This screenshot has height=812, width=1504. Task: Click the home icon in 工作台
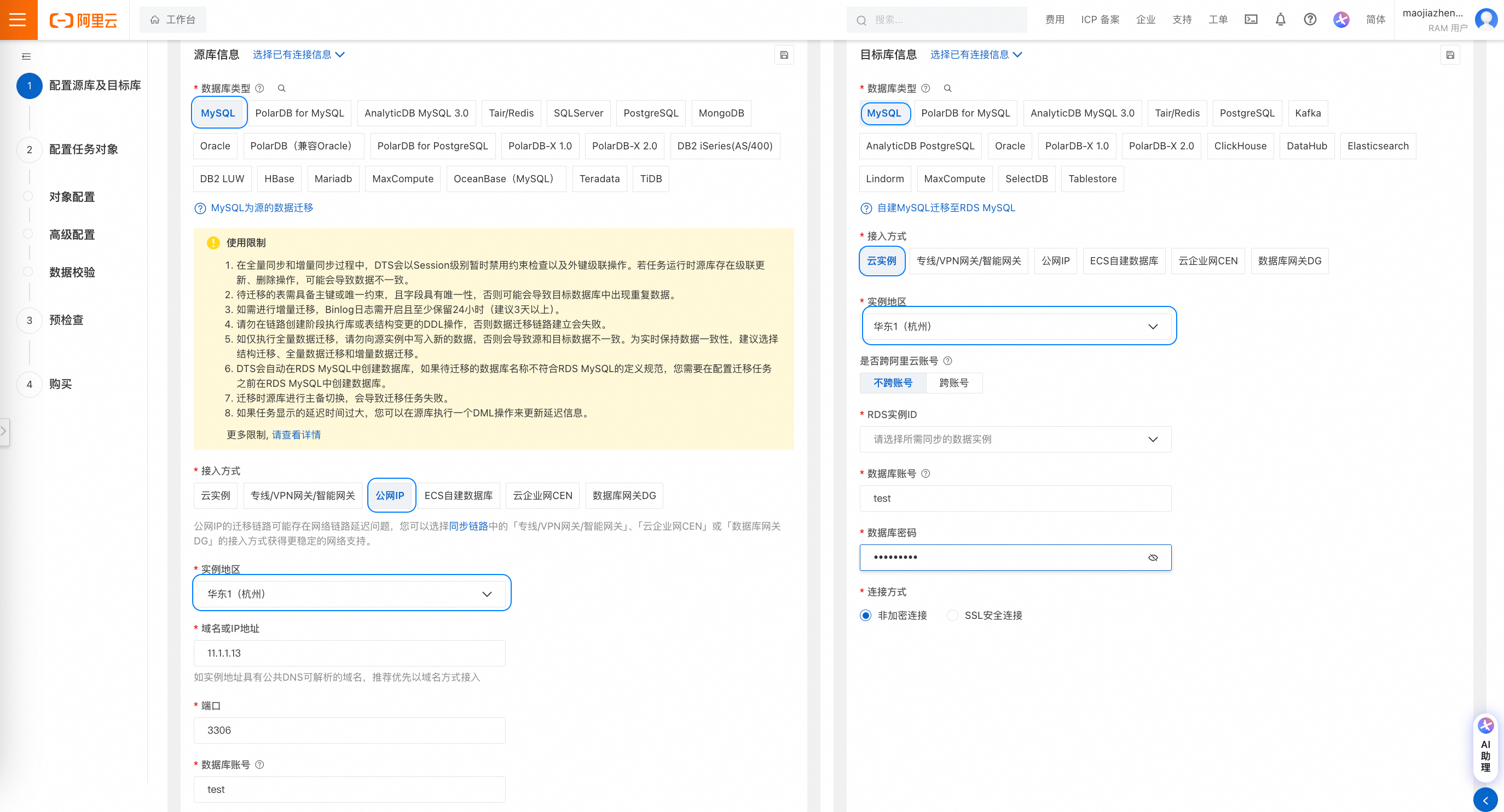click(x=155, y=20)
